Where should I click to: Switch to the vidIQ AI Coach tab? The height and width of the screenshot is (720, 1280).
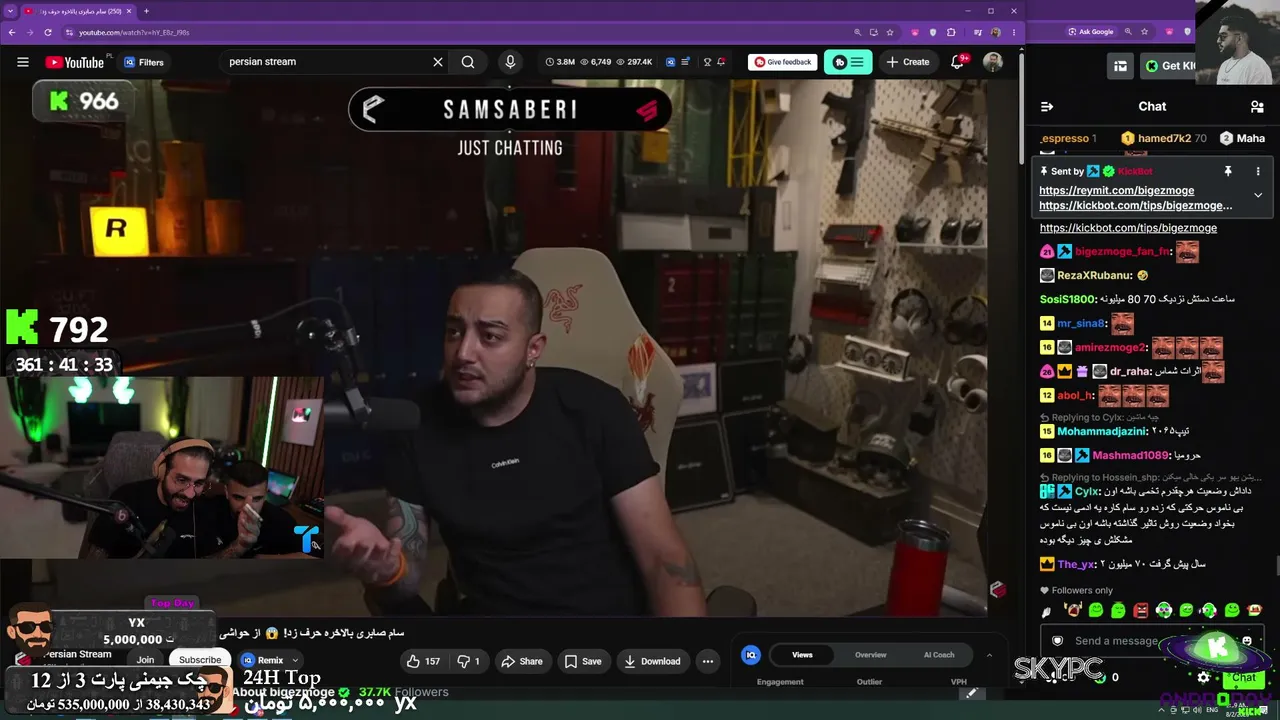point(938,655)
